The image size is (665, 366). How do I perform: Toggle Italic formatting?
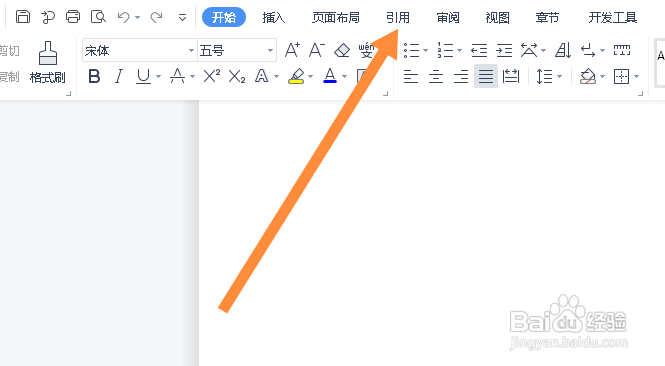click(x=119, y=77)
